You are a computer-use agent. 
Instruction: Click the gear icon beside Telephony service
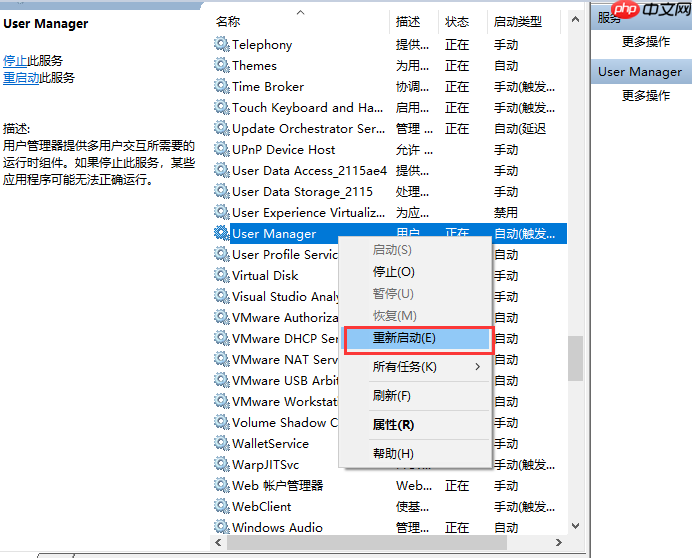coord(221,44)
